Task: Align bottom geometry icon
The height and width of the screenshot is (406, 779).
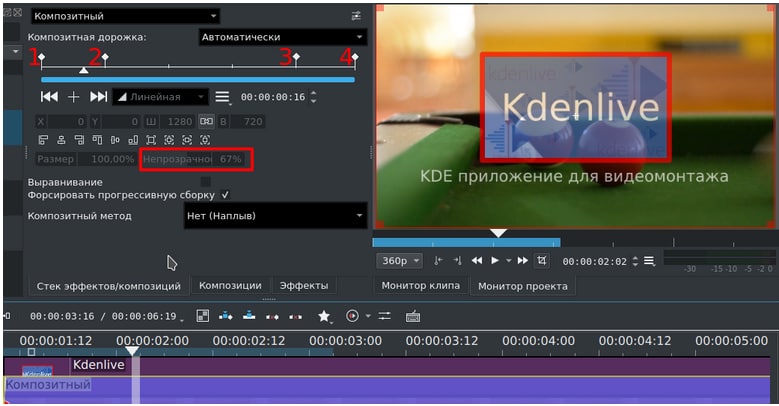Action: click(x=133, y=140)
